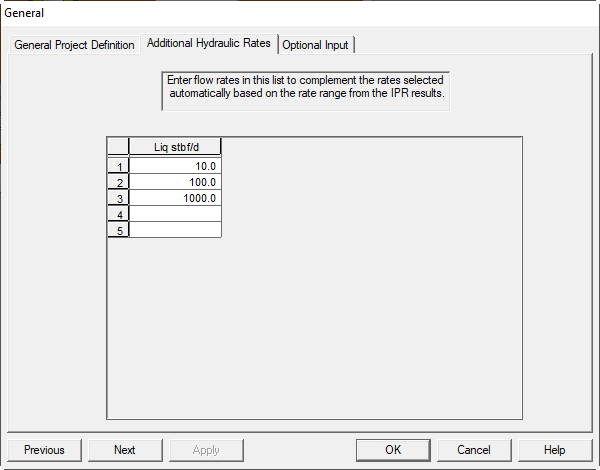Switch to General Project Definition tab
The height and width of the screenshot is (470, 600).
pyautogui.click(x=74, y=45)
